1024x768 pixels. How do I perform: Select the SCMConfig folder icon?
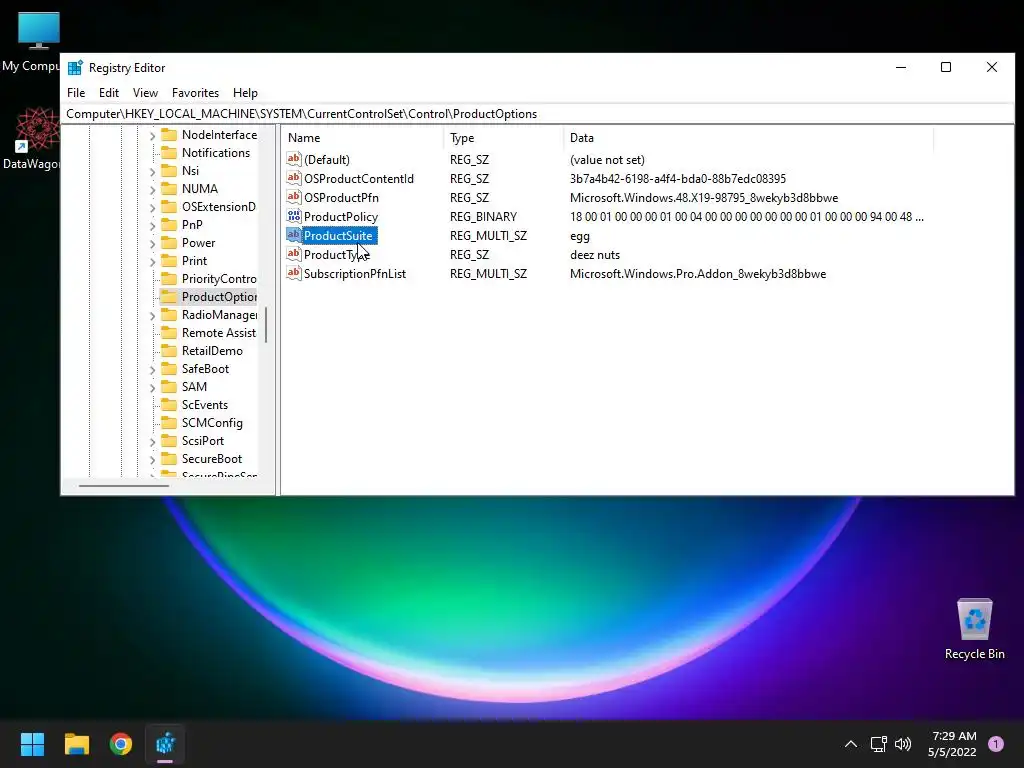click(x=169, y=423)
